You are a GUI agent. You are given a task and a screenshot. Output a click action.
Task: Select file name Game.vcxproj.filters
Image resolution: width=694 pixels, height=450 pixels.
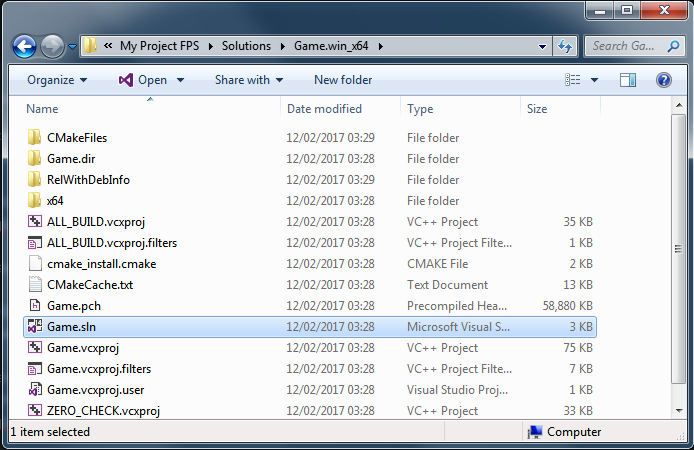pyautogui.click(x=99, y=369)
